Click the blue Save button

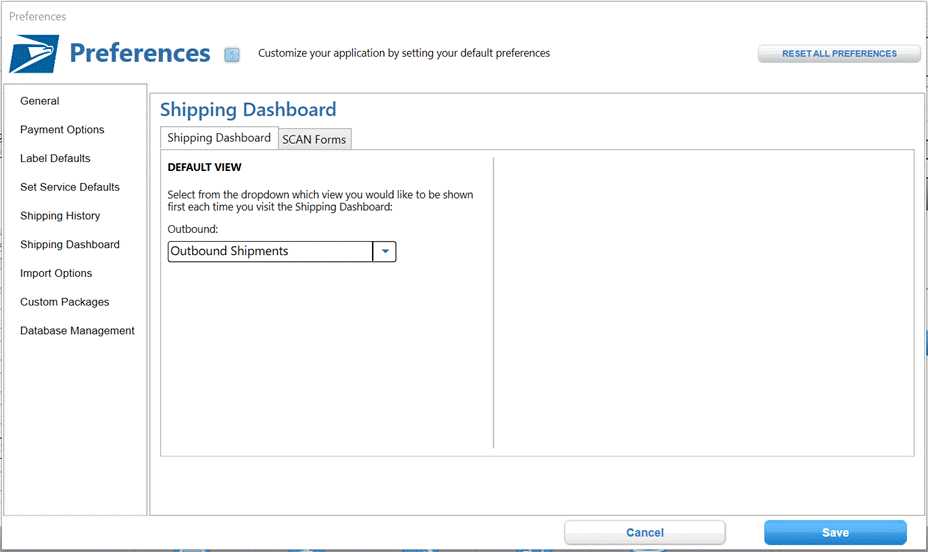(x=835, y=532)
